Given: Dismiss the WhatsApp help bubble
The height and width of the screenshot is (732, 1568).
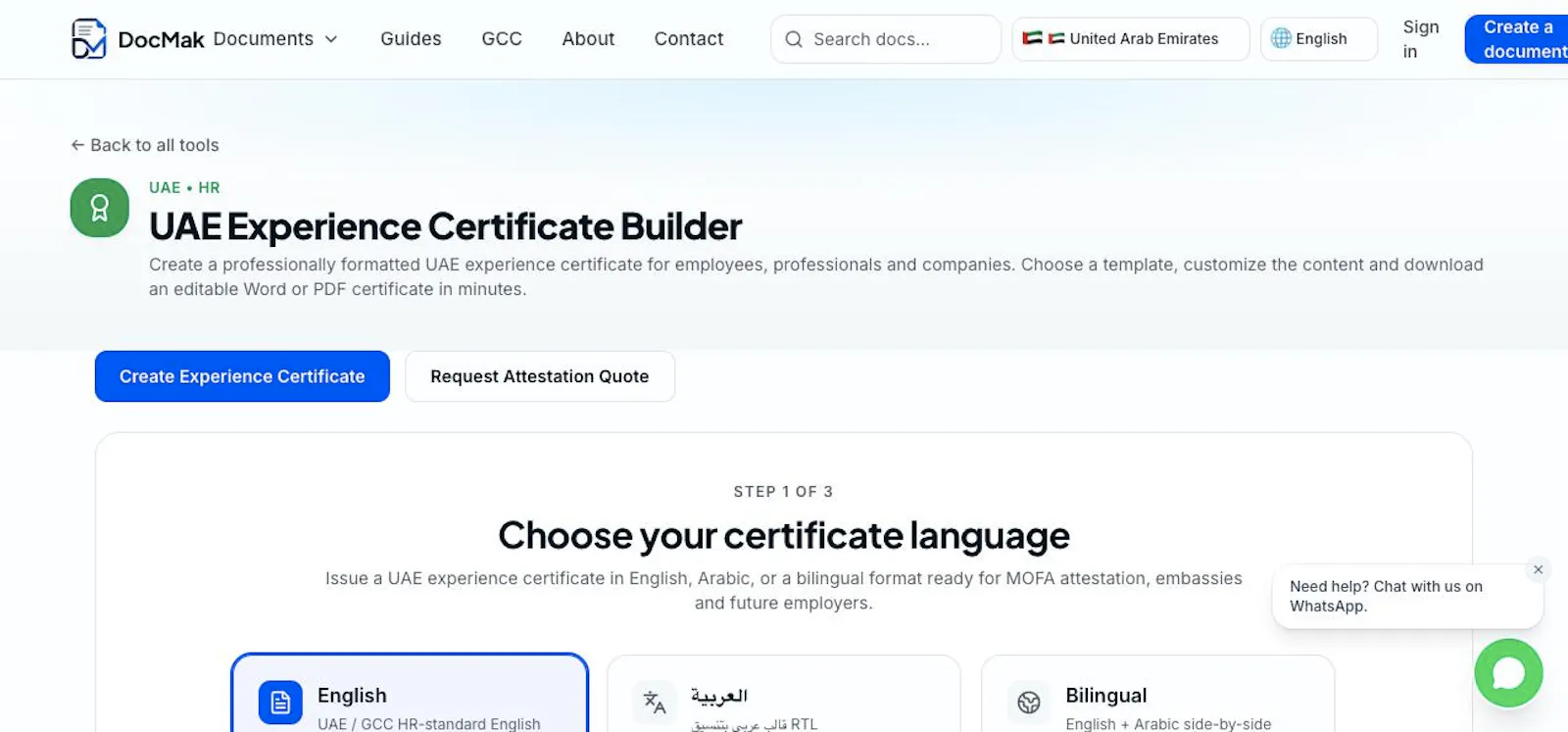Looking at the screenshot, I should (x=1539, y=569).
